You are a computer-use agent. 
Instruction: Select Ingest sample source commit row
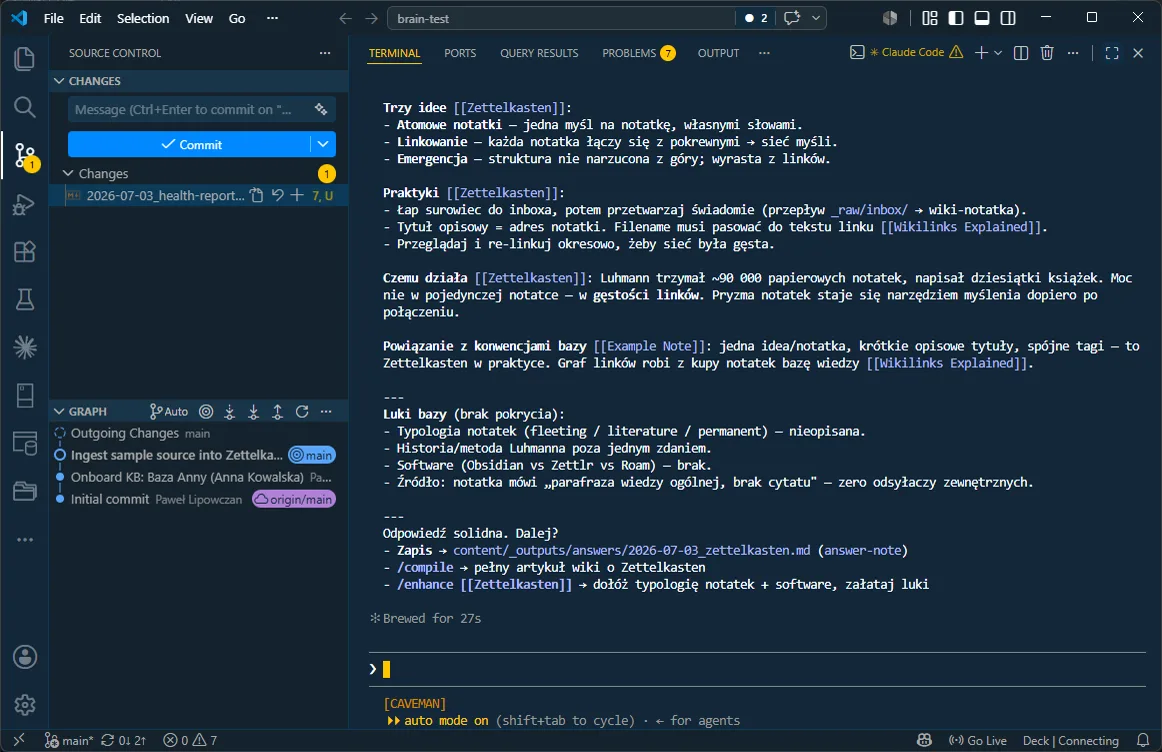point(199,455)
